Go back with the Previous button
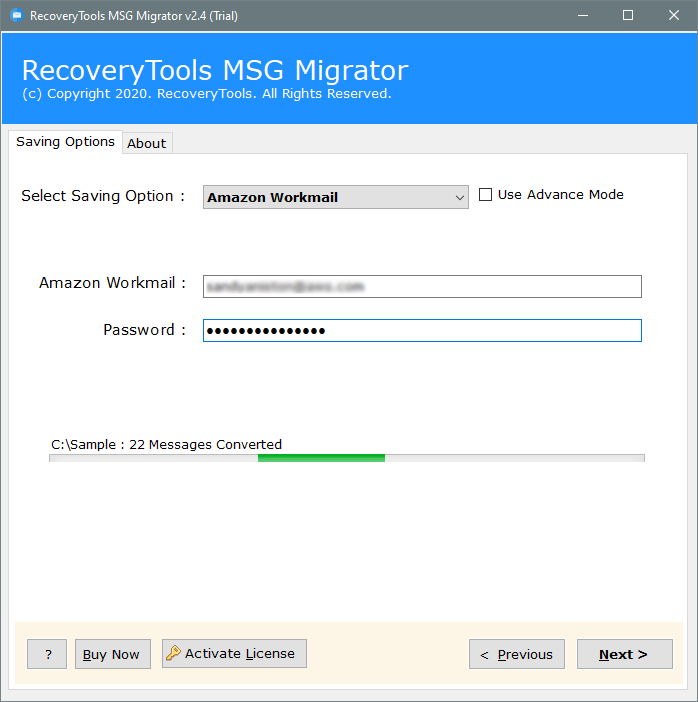Viewport: 698px width, 702px height. (x=517, y=654)
